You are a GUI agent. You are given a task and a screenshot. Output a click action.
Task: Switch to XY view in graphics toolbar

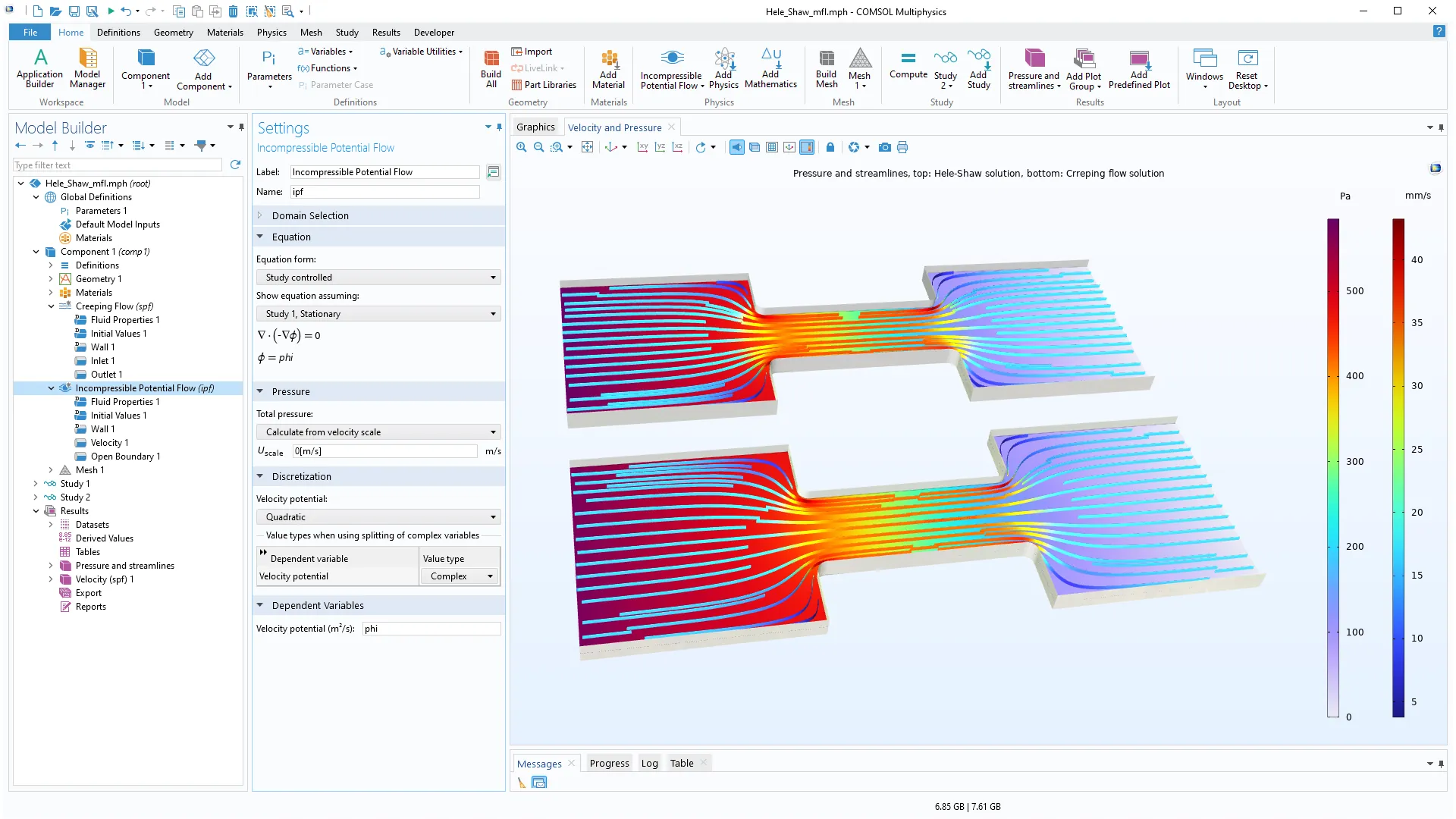[642, 147]
